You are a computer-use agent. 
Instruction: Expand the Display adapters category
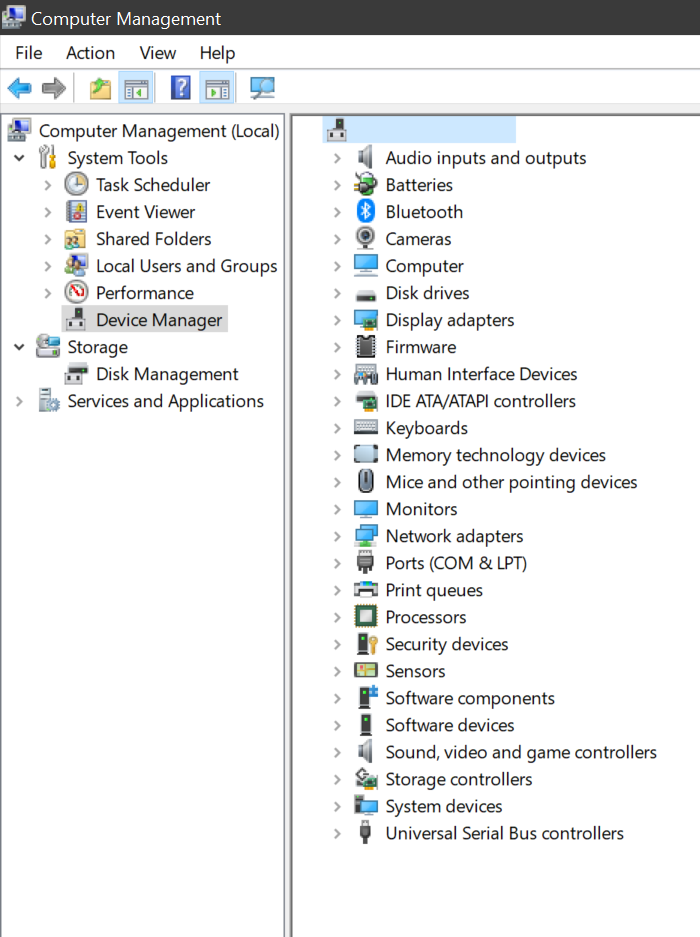[x=338, y=320]
